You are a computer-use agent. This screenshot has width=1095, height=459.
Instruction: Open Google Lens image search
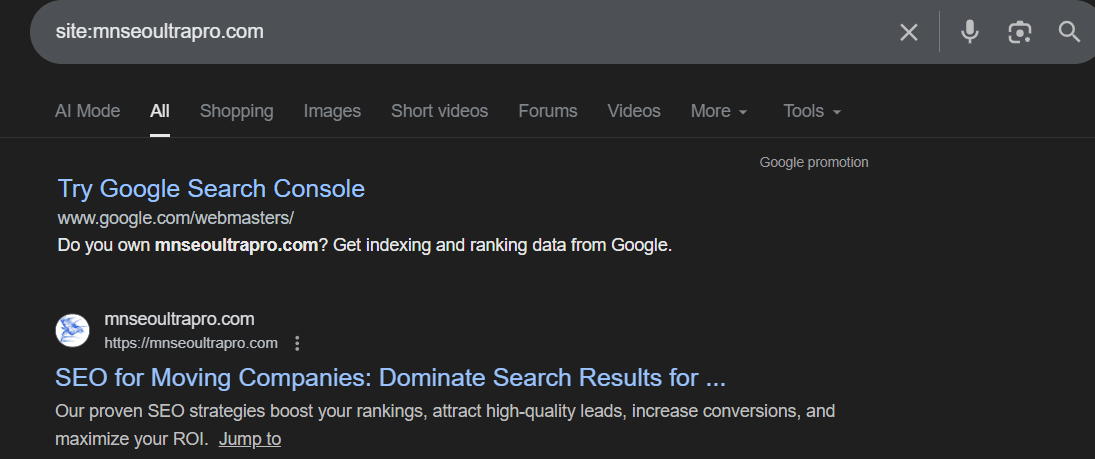coord(1019,32)
